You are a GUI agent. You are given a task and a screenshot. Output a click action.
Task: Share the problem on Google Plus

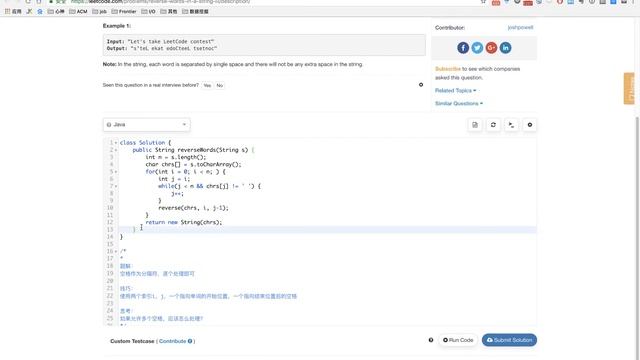point(491,48)
